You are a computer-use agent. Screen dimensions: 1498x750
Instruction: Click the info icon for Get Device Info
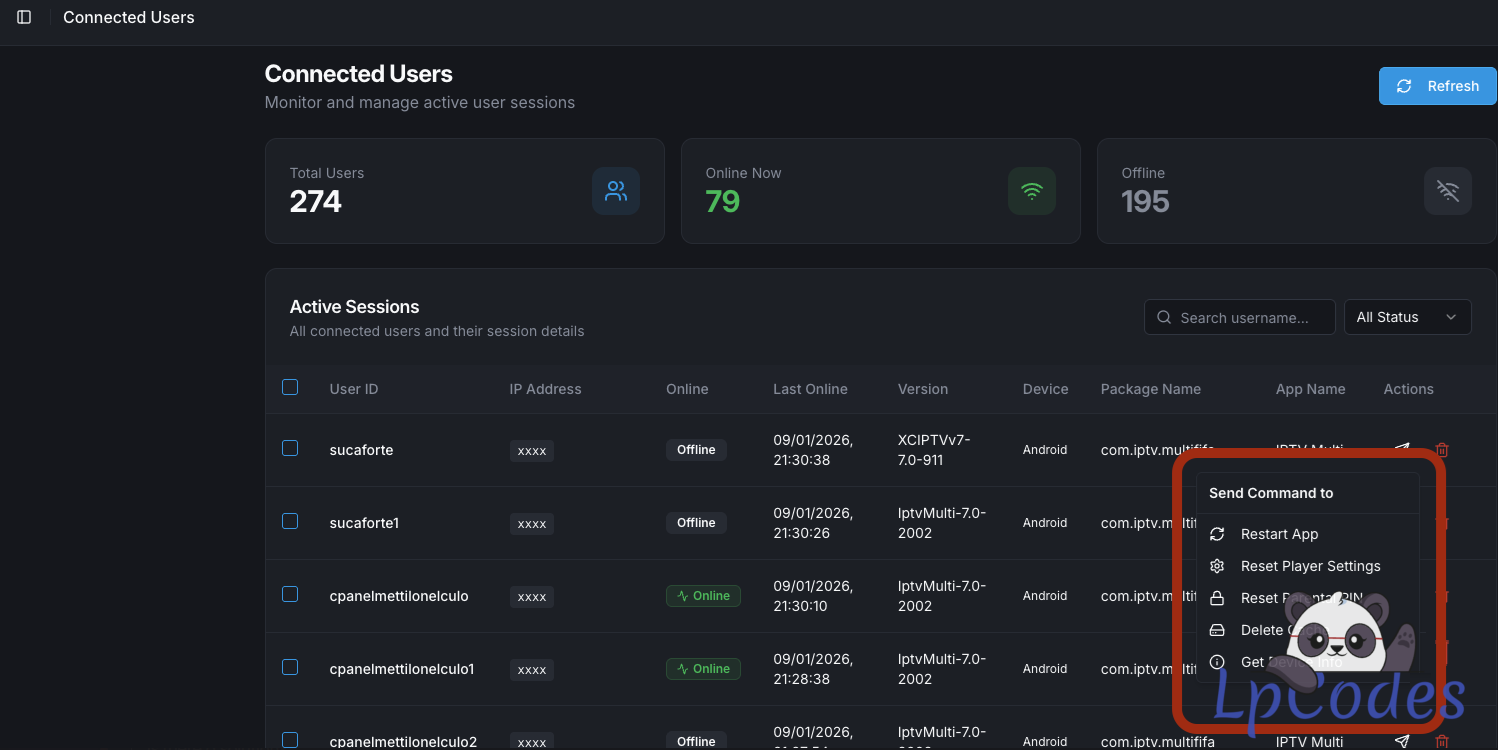click(x=1217, y=662)
